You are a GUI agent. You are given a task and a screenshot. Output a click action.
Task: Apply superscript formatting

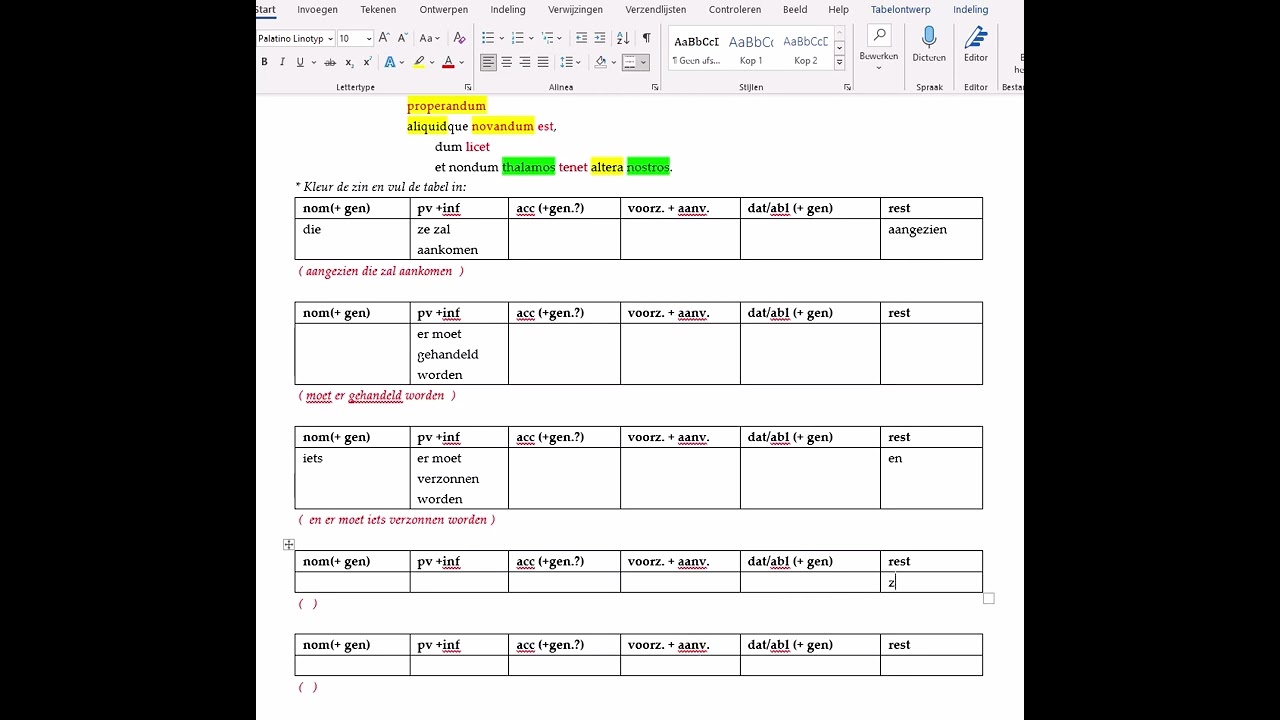coord(367,62)
